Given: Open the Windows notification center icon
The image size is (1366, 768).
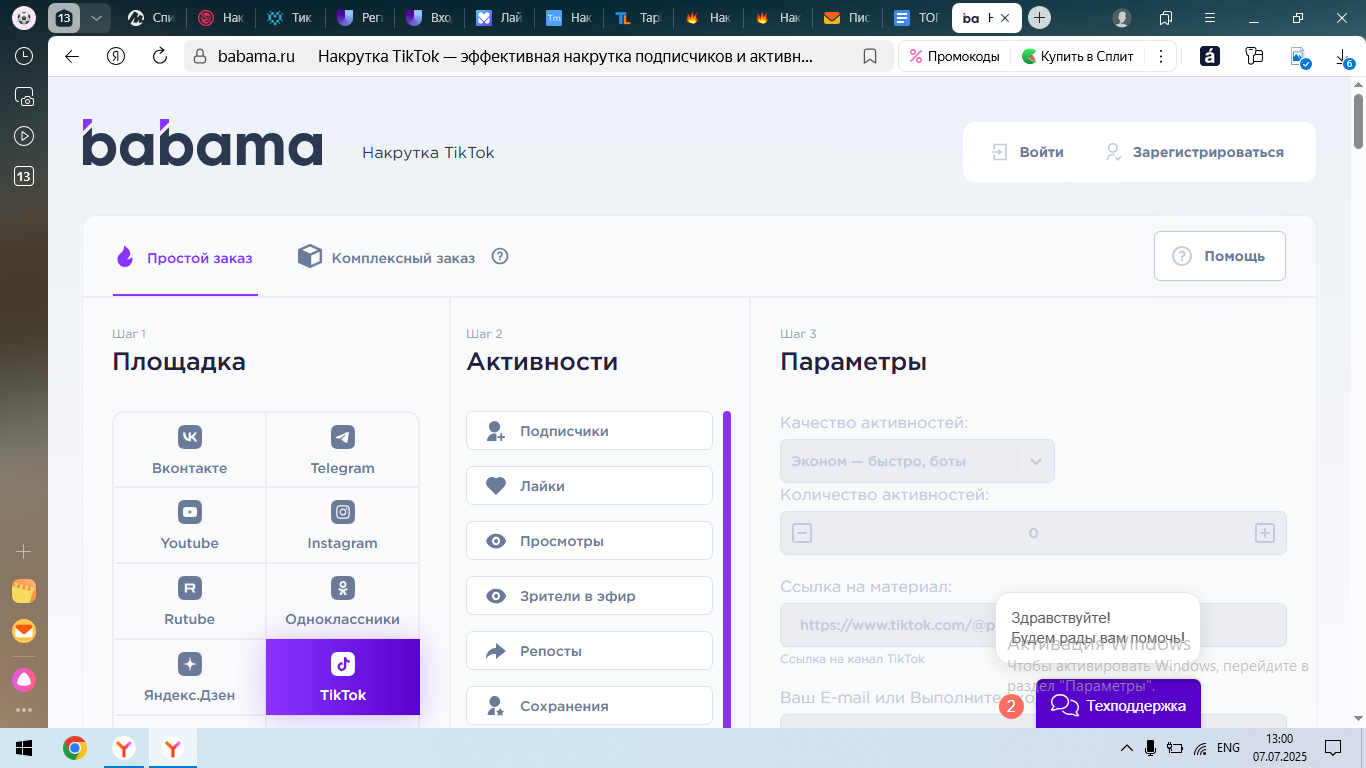Looking at the screenshot, I should point(1332,747).
